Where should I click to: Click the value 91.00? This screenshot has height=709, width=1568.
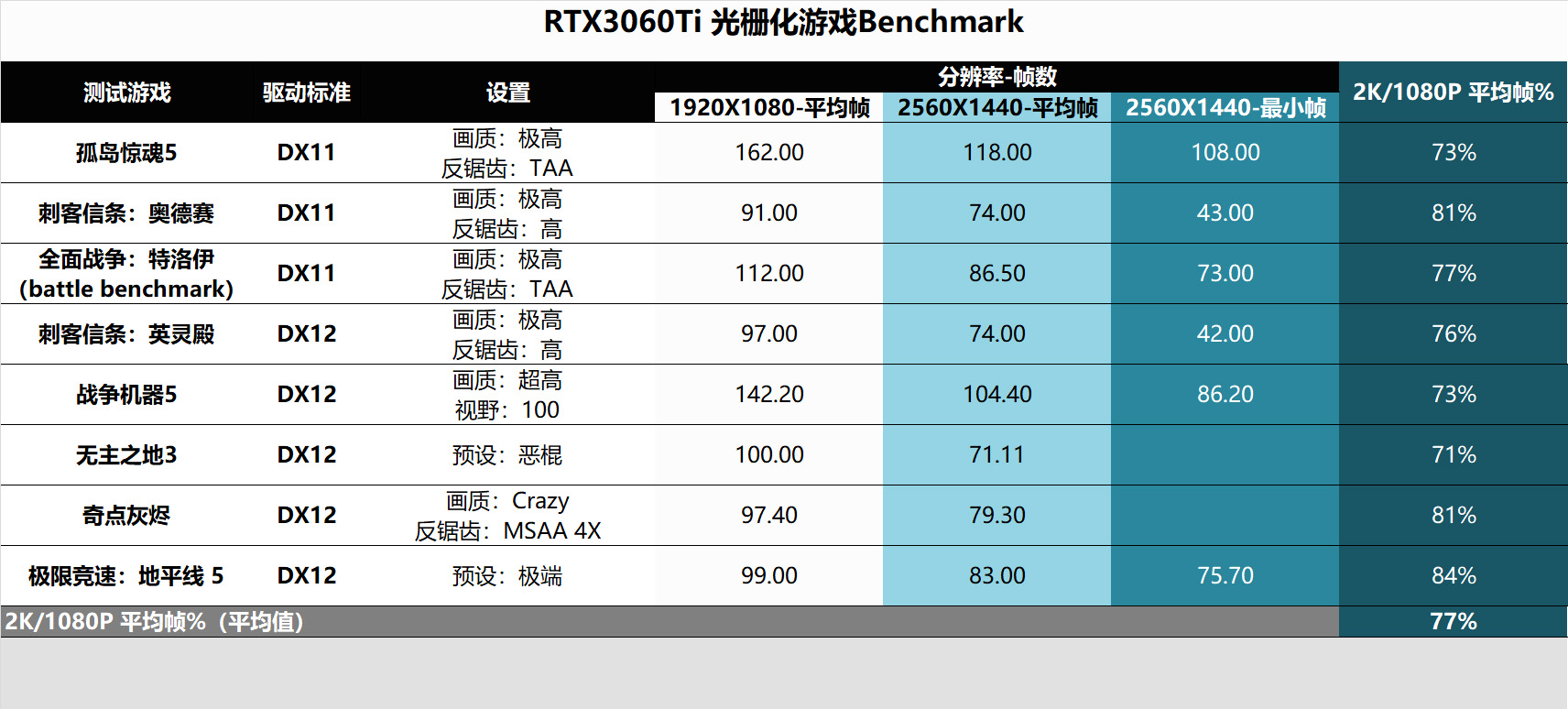(769, 213)
